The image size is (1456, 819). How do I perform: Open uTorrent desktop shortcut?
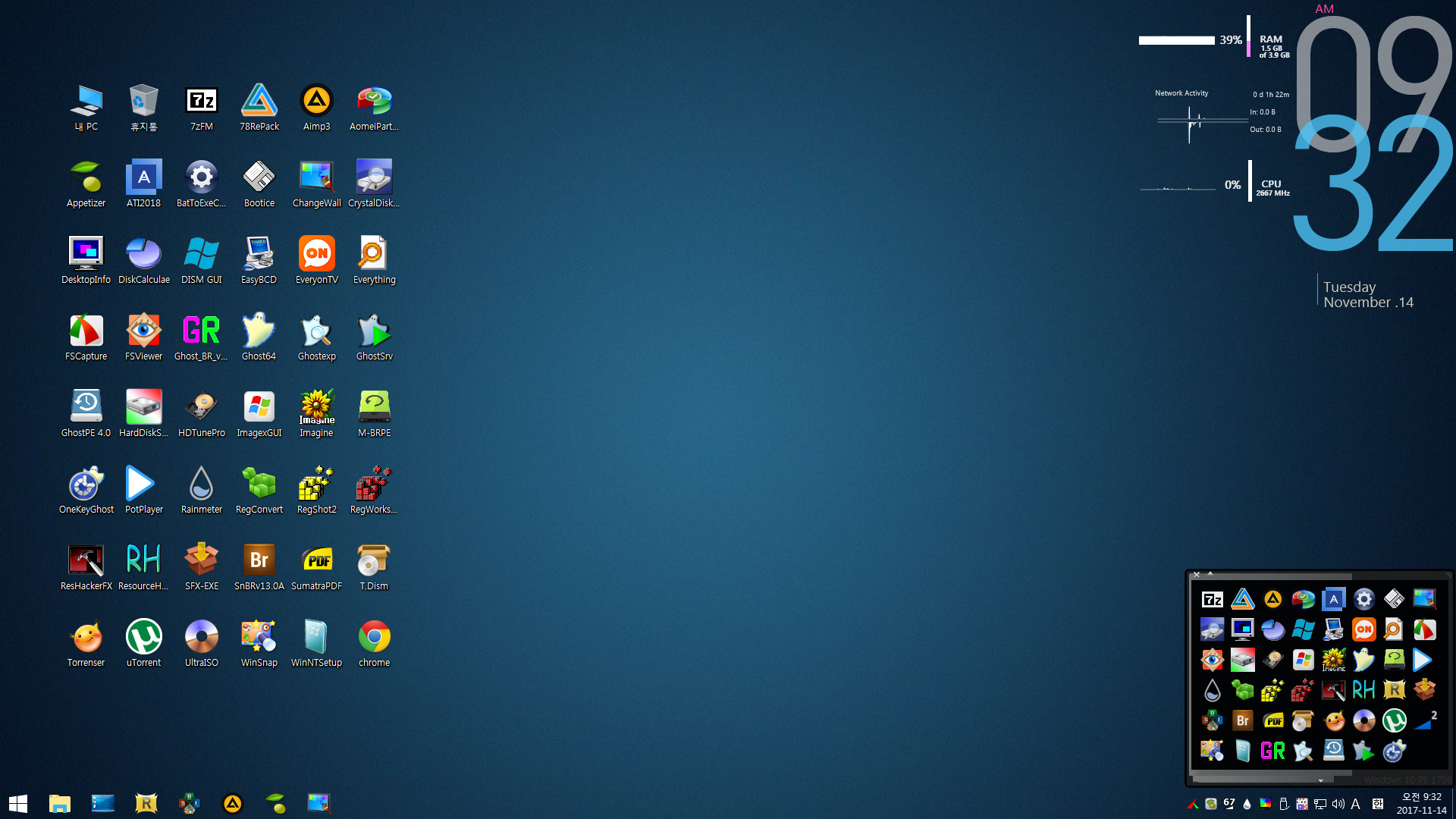144,644
